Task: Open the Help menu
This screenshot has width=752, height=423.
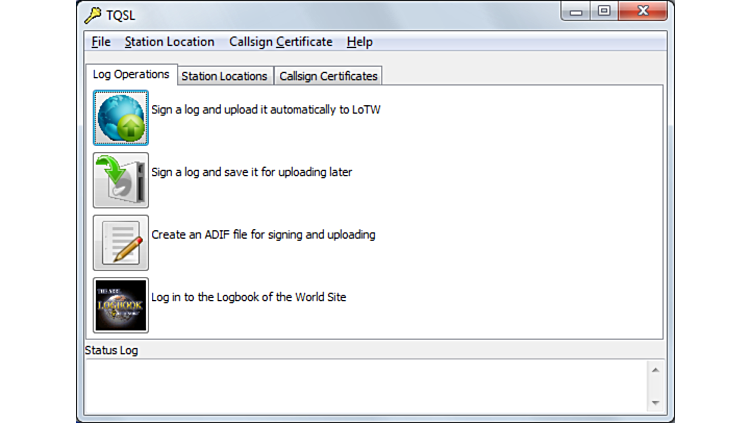Action: [359, 42]
